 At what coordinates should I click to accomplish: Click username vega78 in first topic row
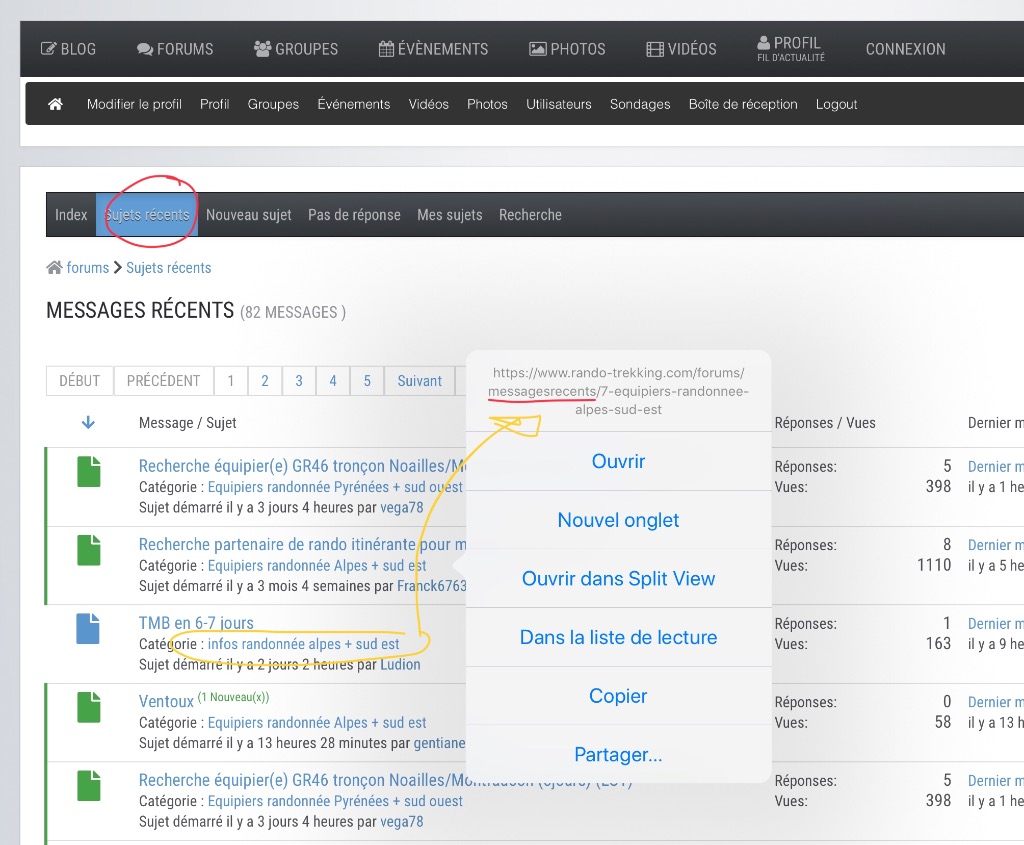pyautogui.click(x=401, y=507)
